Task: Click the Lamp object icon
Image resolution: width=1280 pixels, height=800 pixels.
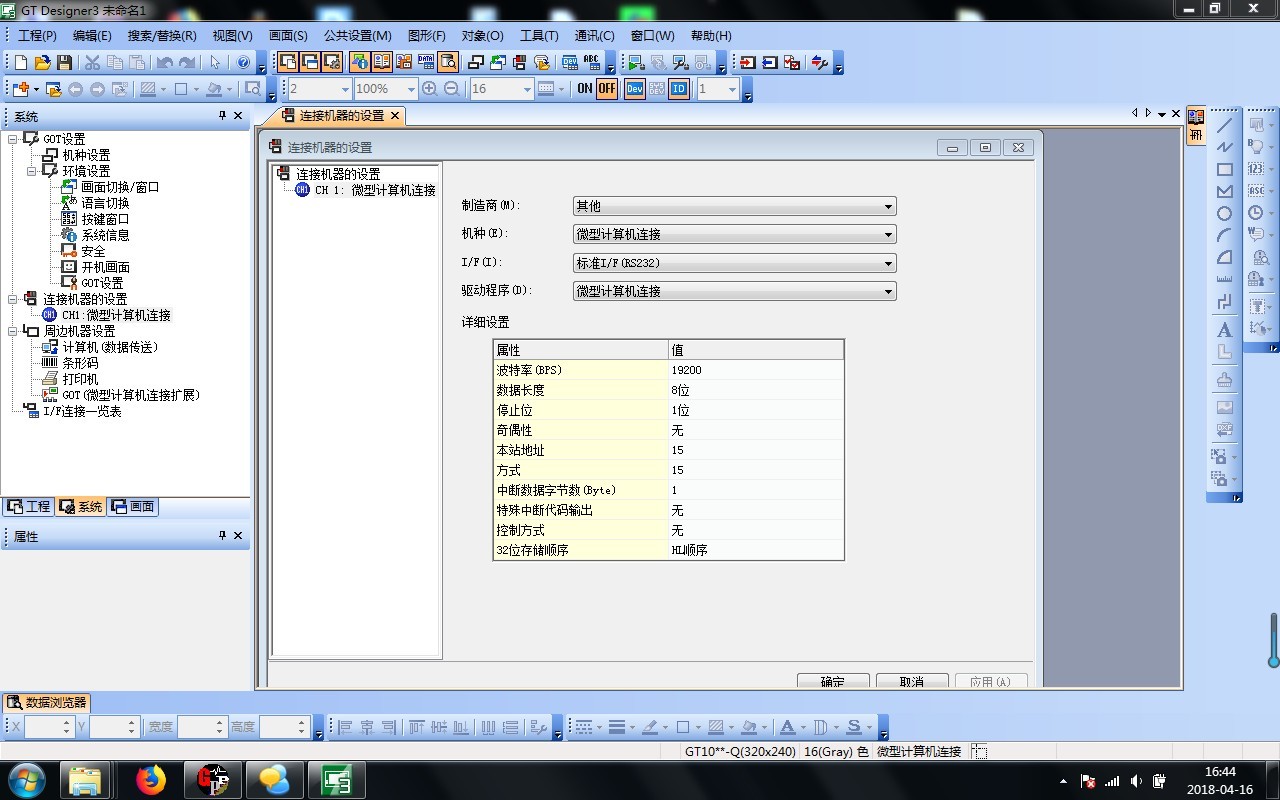Action: point(1257,147)
